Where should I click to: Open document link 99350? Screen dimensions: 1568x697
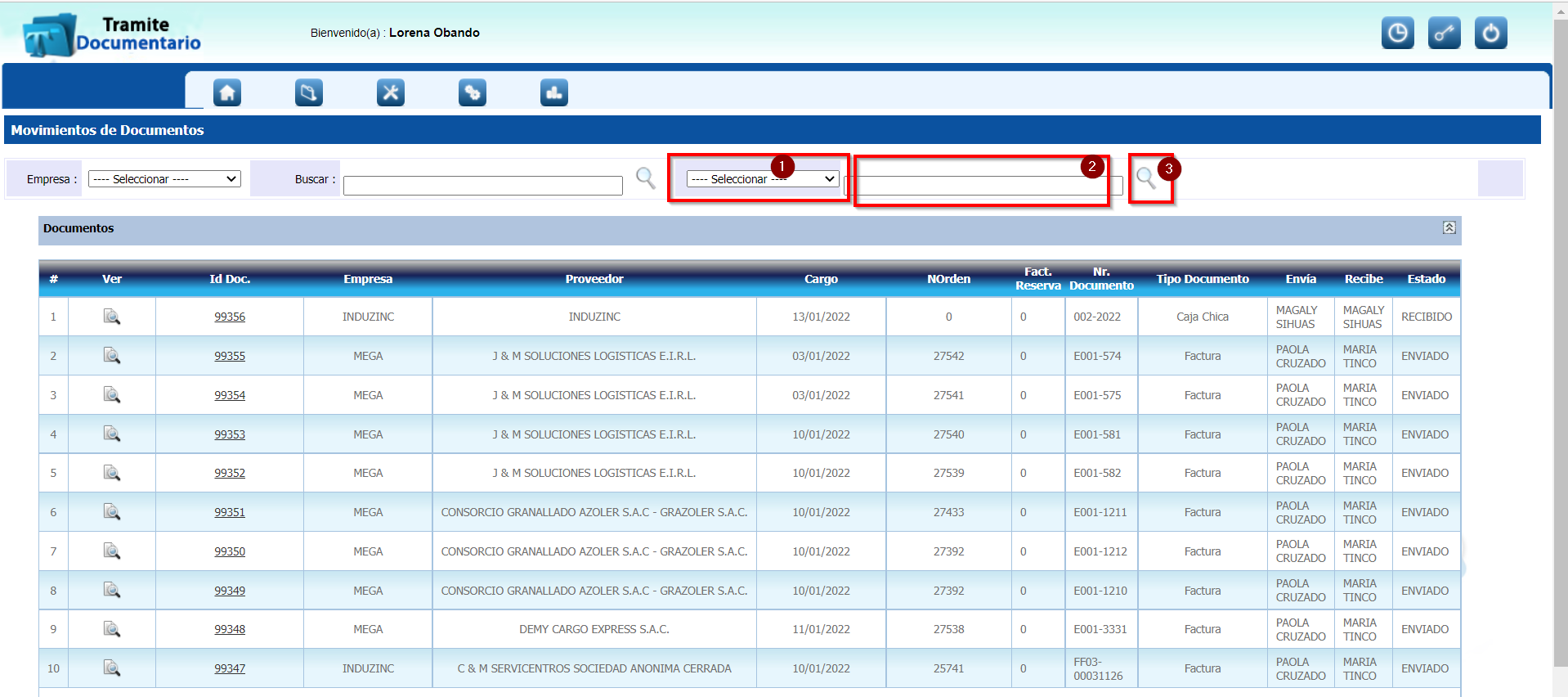click(x=230, y=551)
